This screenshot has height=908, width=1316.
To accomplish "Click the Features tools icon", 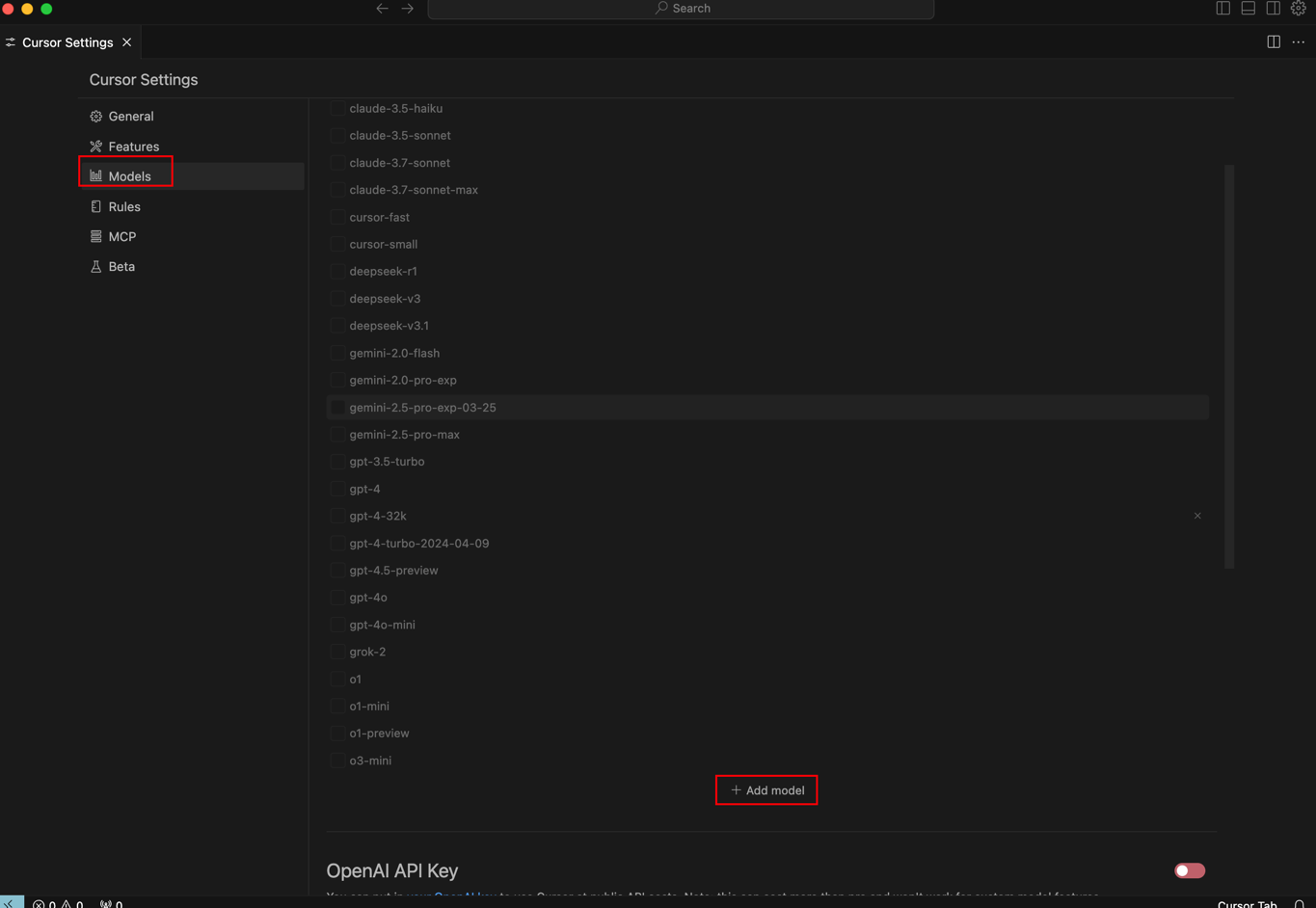I will 95,147.
